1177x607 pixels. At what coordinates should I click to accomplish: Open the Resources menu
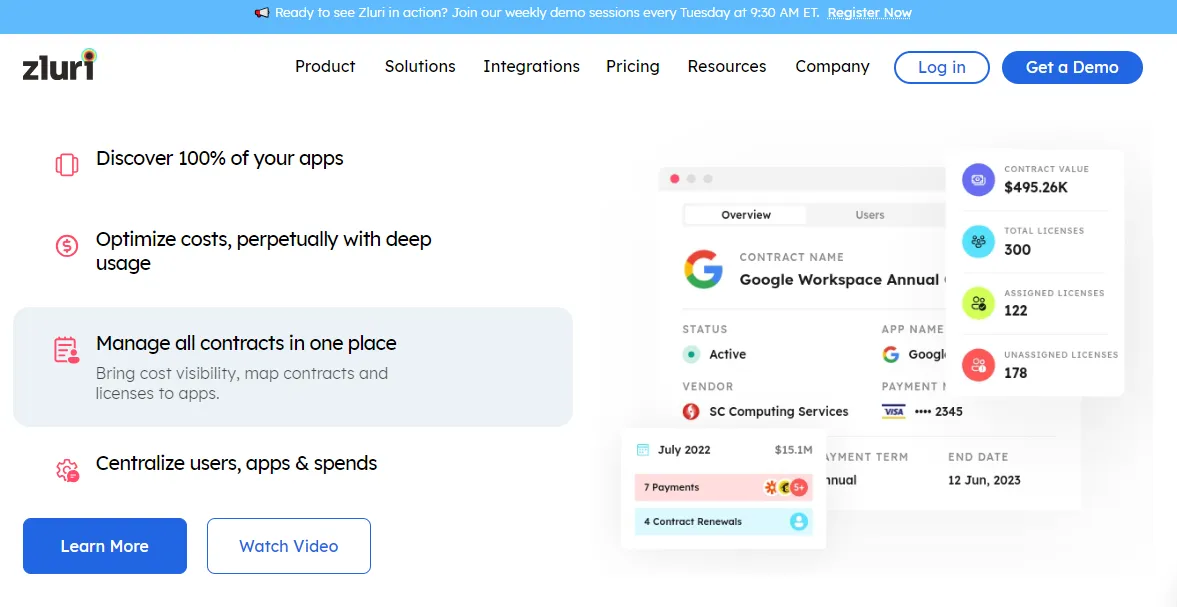coord(727,67)
